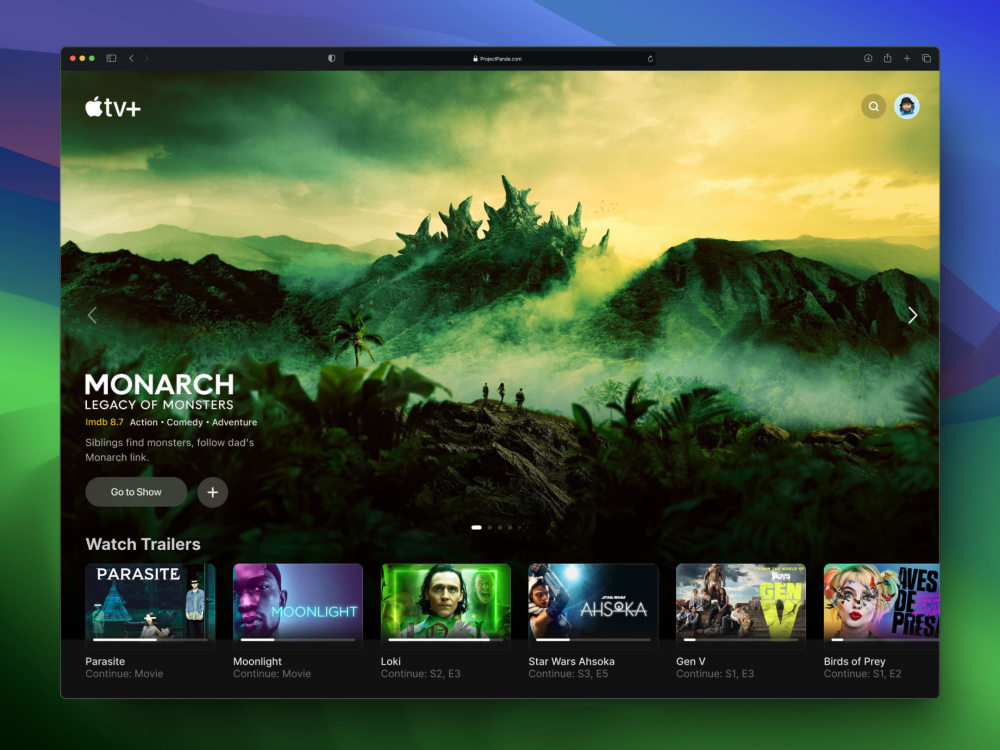1000x750 pixels.
Task: Click the Birds of Prey title
Action: click(x=855, y=661)
